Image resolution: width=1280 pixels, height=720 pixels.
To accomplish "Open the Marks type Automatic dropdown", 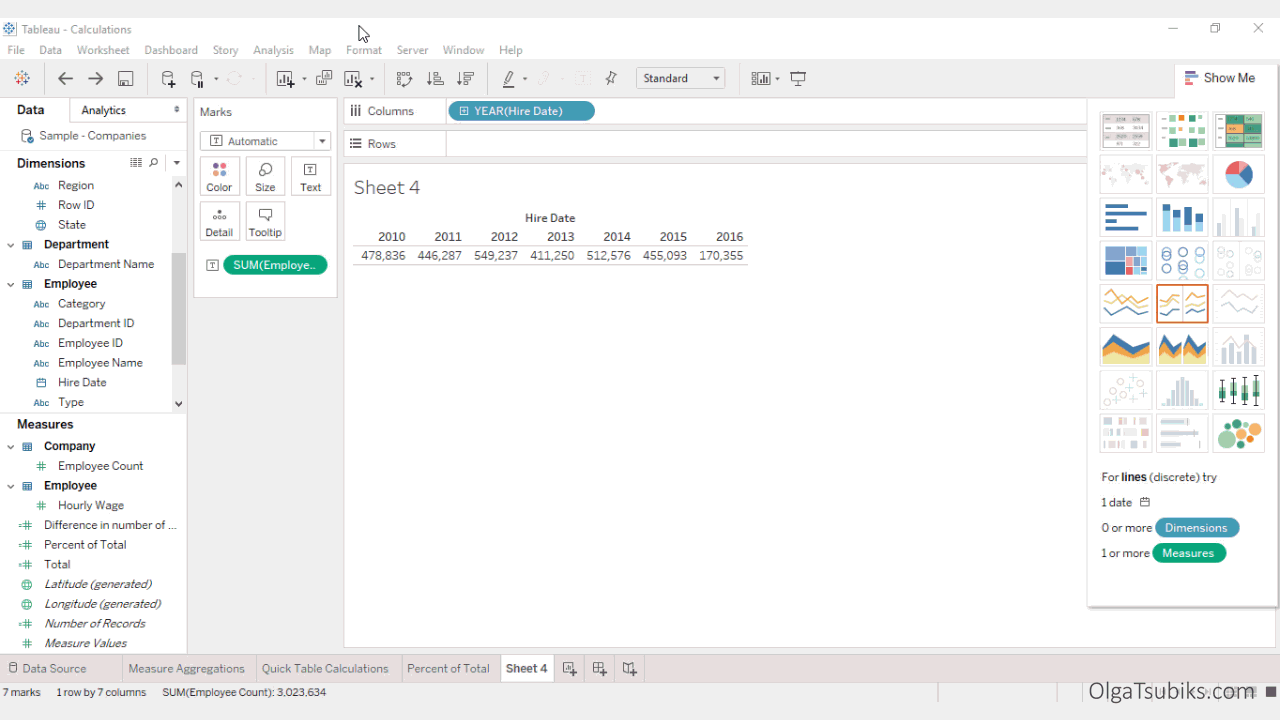I will (x=265, y=141).
